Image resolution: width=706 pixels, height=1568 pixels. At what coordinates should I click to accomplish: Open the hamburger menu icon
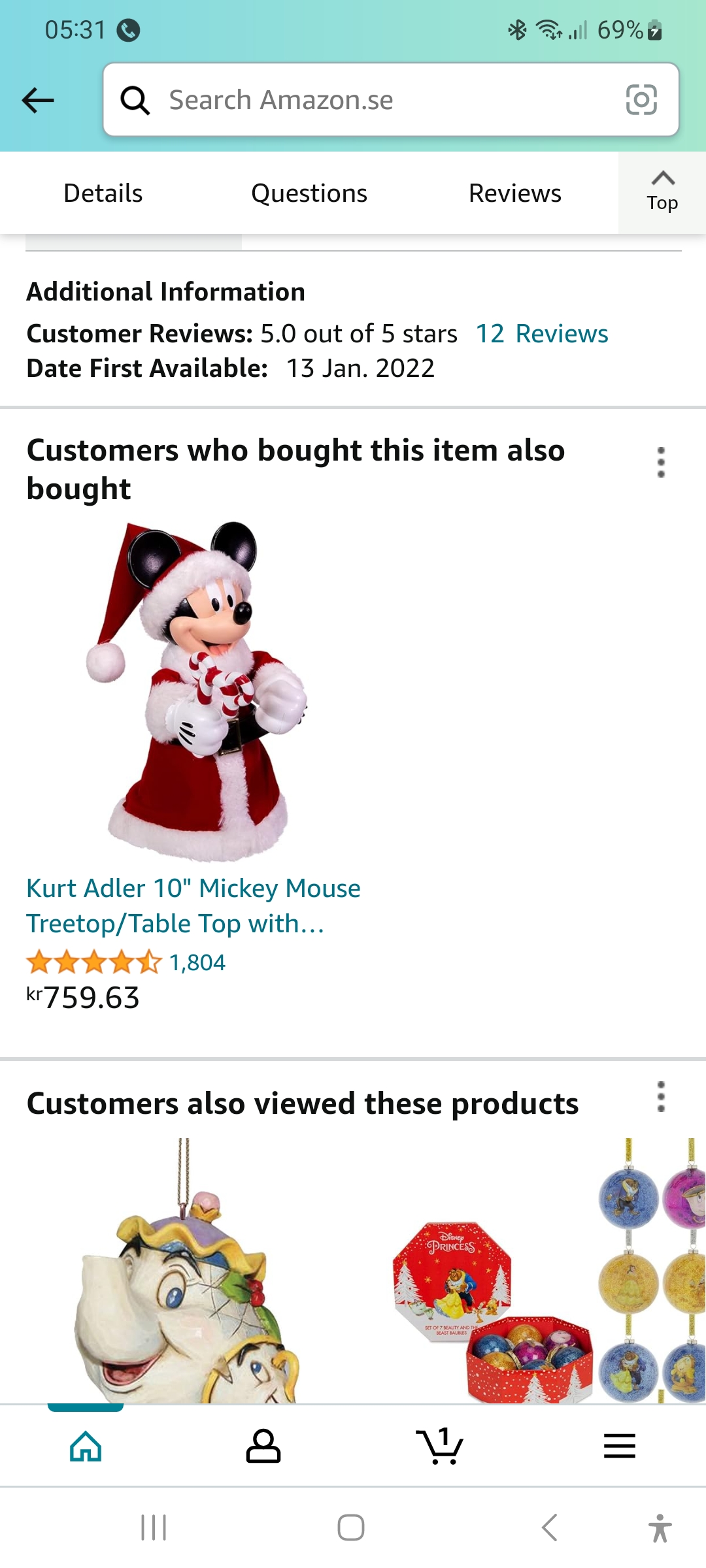(x=619, y=1446)
